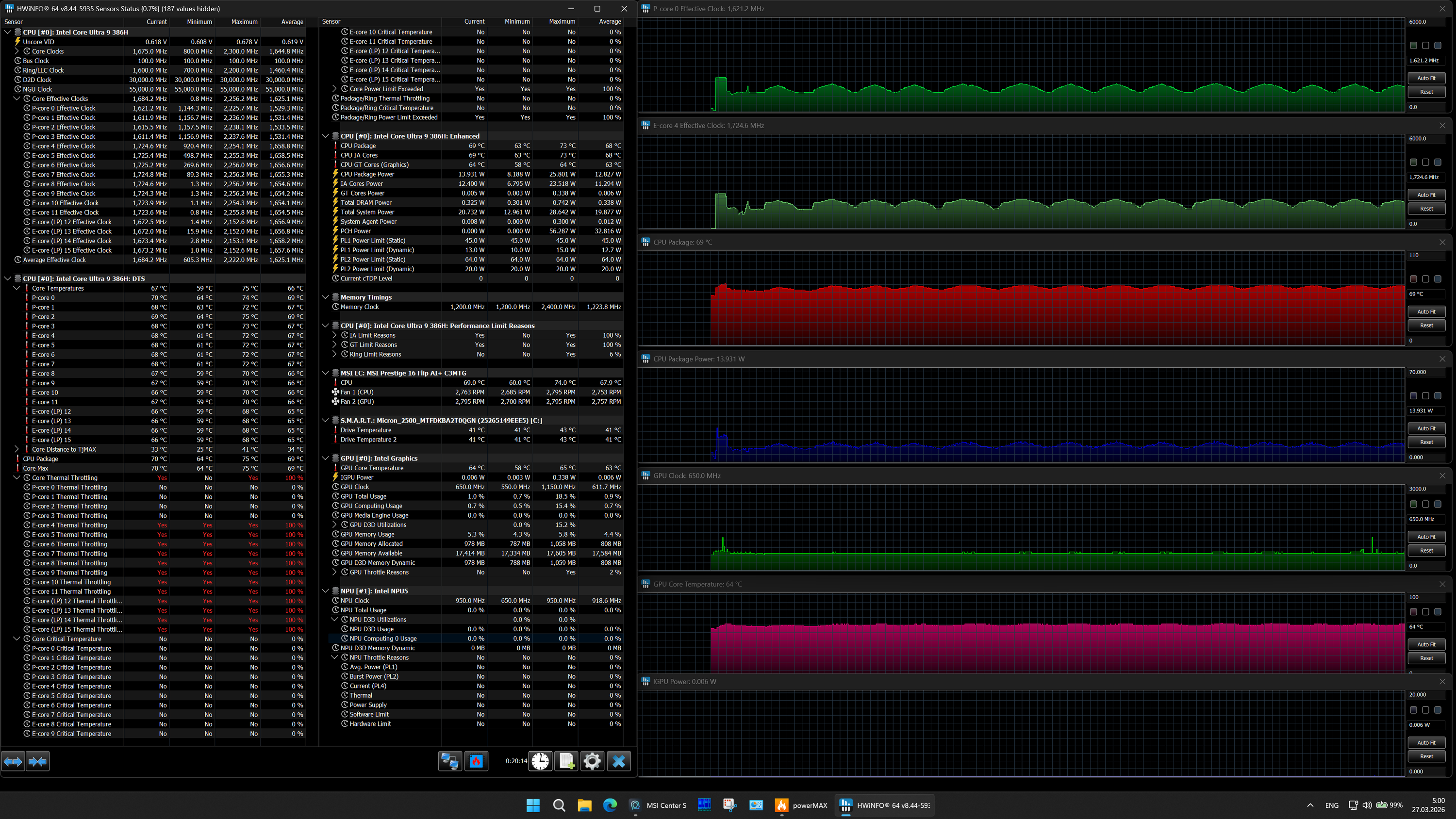Screen dimensions: 1456x819
Task: Close the IGPU Power graph panel
Action: pos(1442,681)
